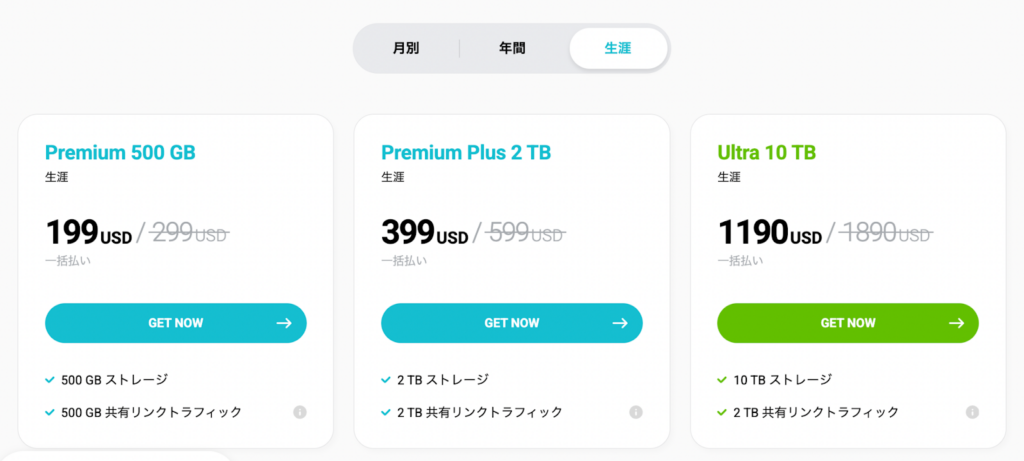Viewport: 1024px width, 461px height.
Task: Switch to 年間 annual billing tab
Action: coord(512,48)
